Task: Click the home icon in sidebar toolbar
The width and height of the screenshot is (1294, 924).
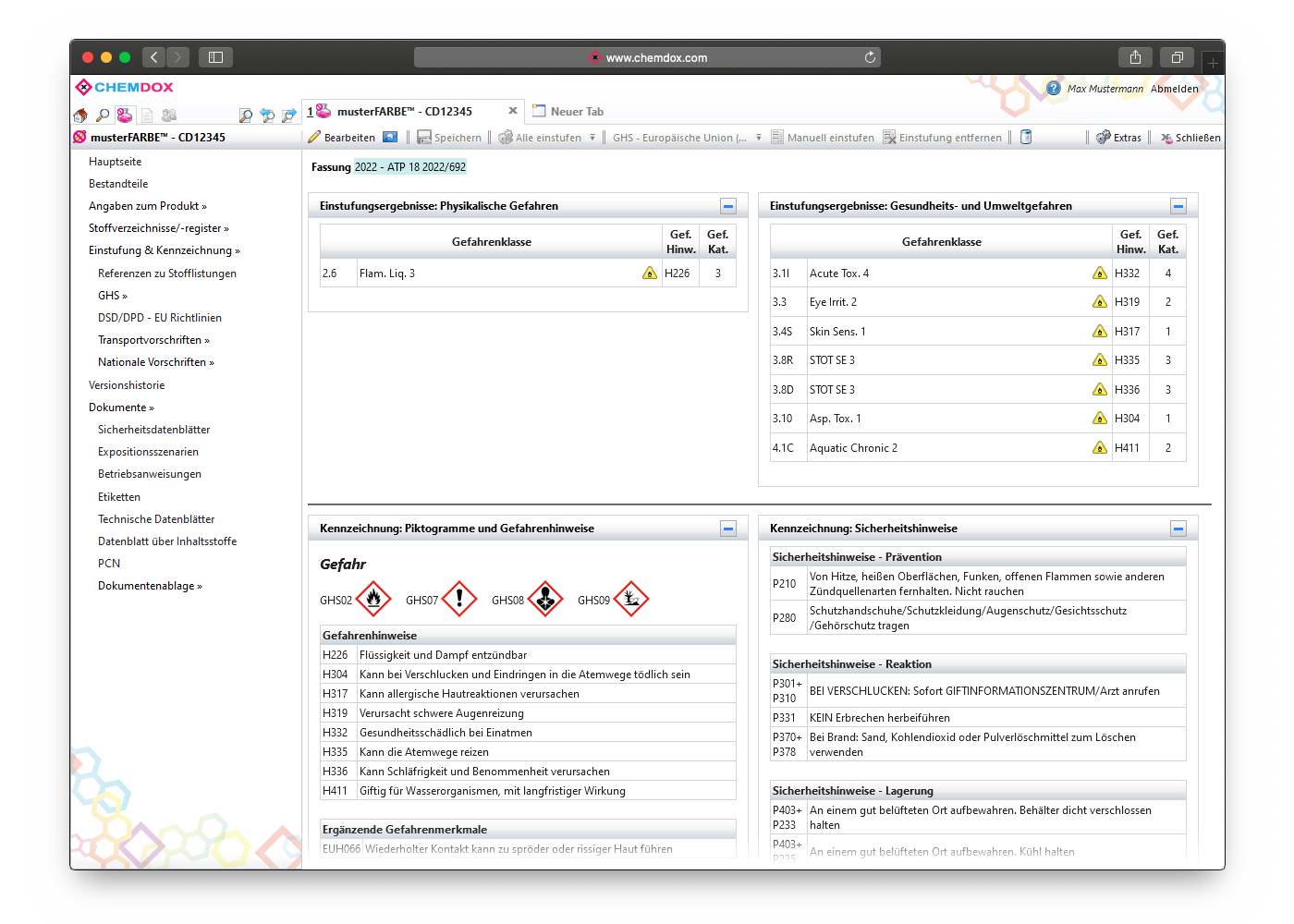Action: point(80,115)
